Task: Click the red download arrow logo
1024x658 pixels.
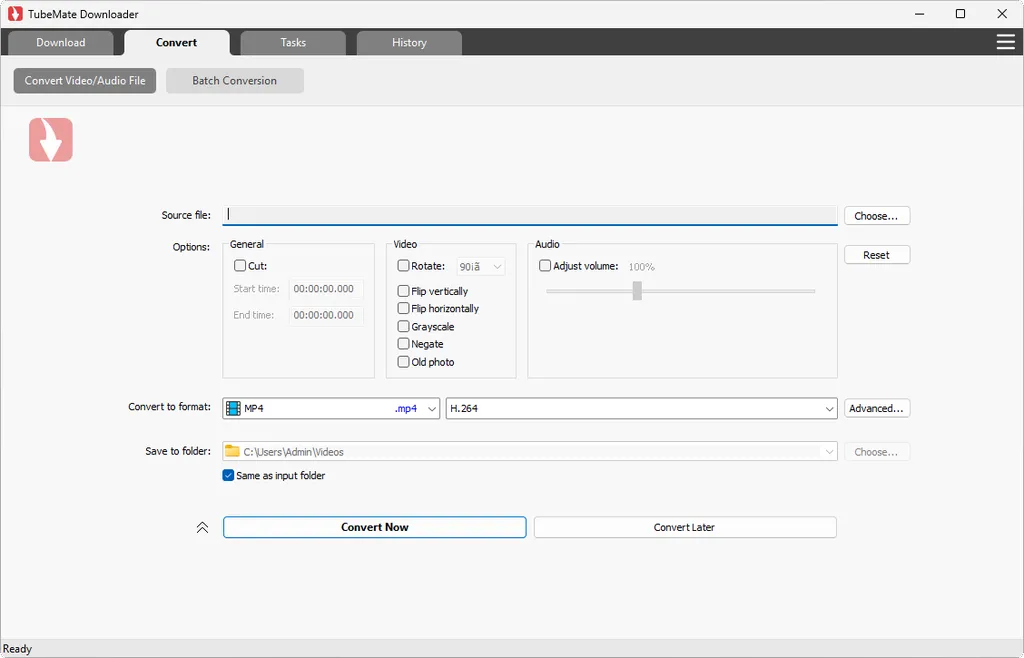Action: tap(50, 140)
